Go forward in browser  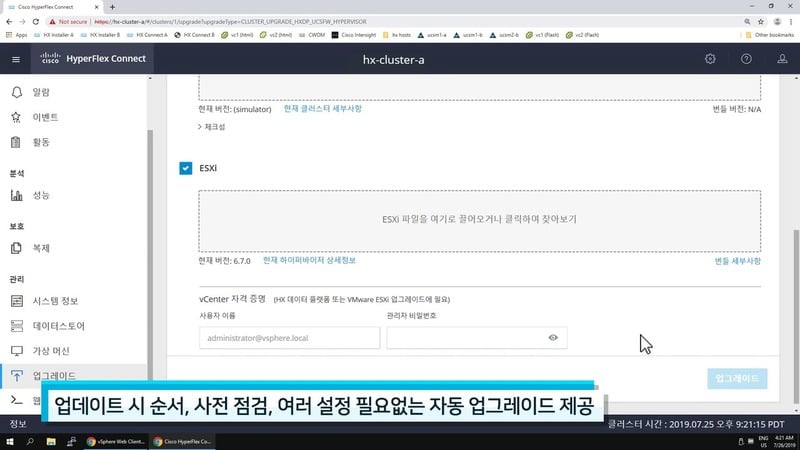click(22, 22)
